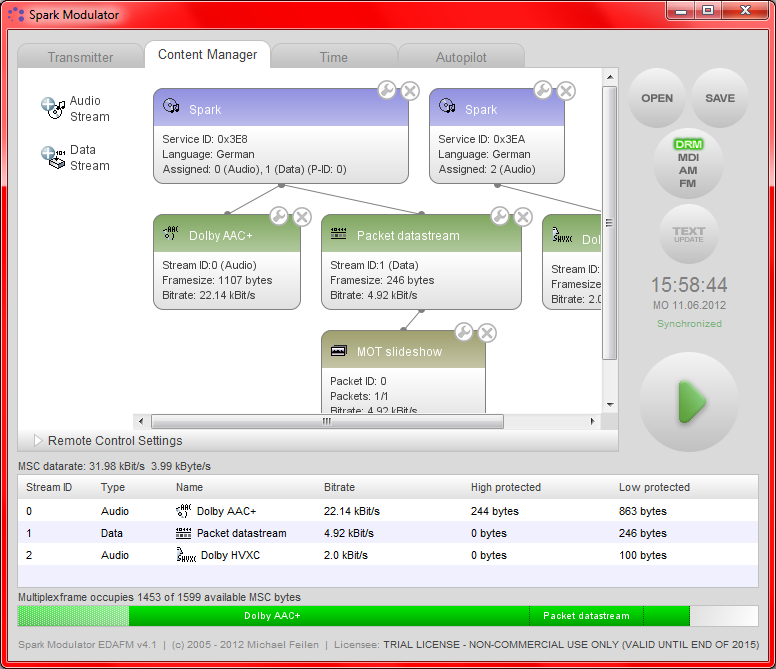Viewport: 776px width, 669px height.
Task: Click the 863 bytes low protected cell
Action: pyautogui.click(x=642, y=511)
